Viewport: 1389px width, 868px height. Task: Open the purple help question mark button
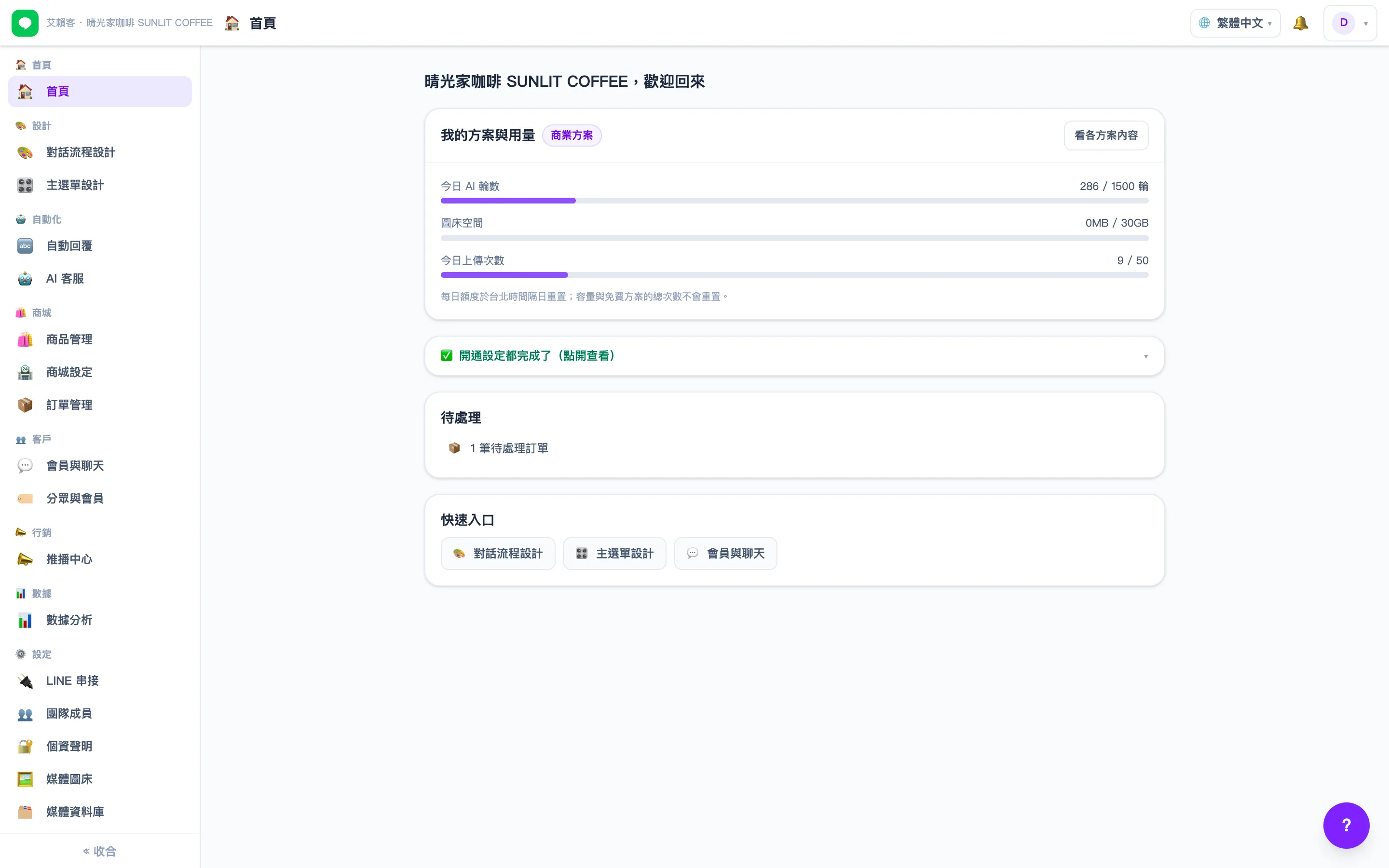(1346, 825)
